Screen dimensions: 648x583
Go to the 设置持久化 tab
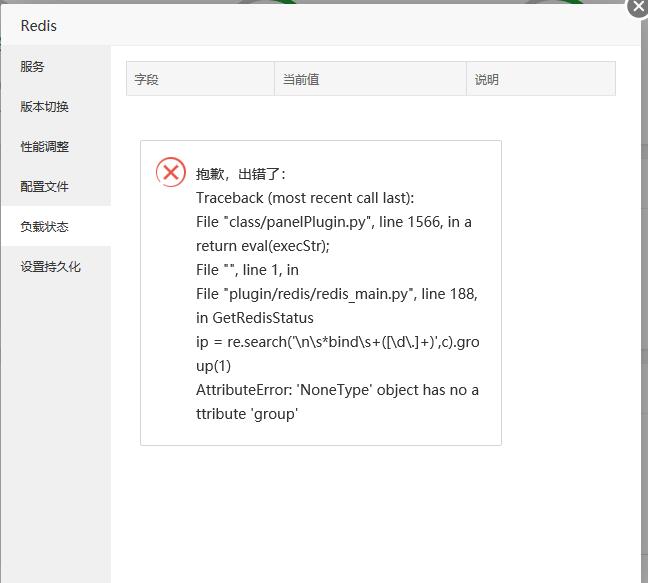click(56, 267)
